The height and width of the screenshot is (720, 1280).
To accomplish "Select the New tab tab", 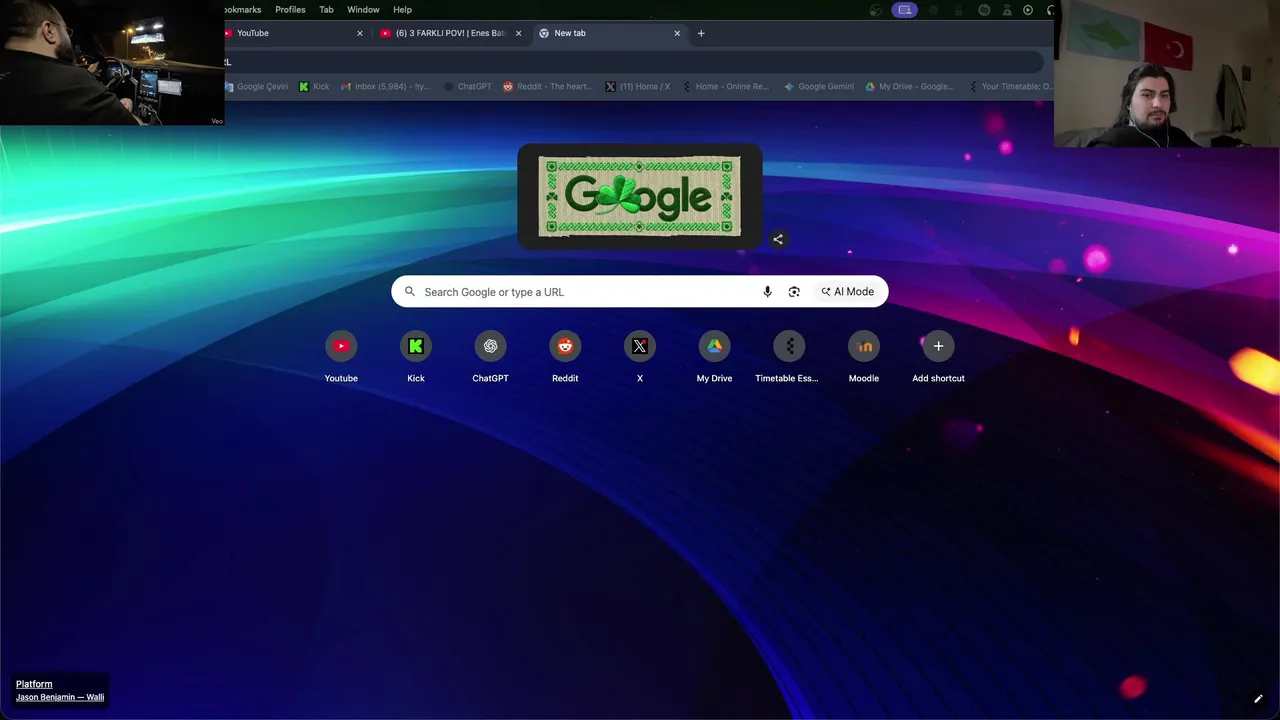I will coord(610,33).
